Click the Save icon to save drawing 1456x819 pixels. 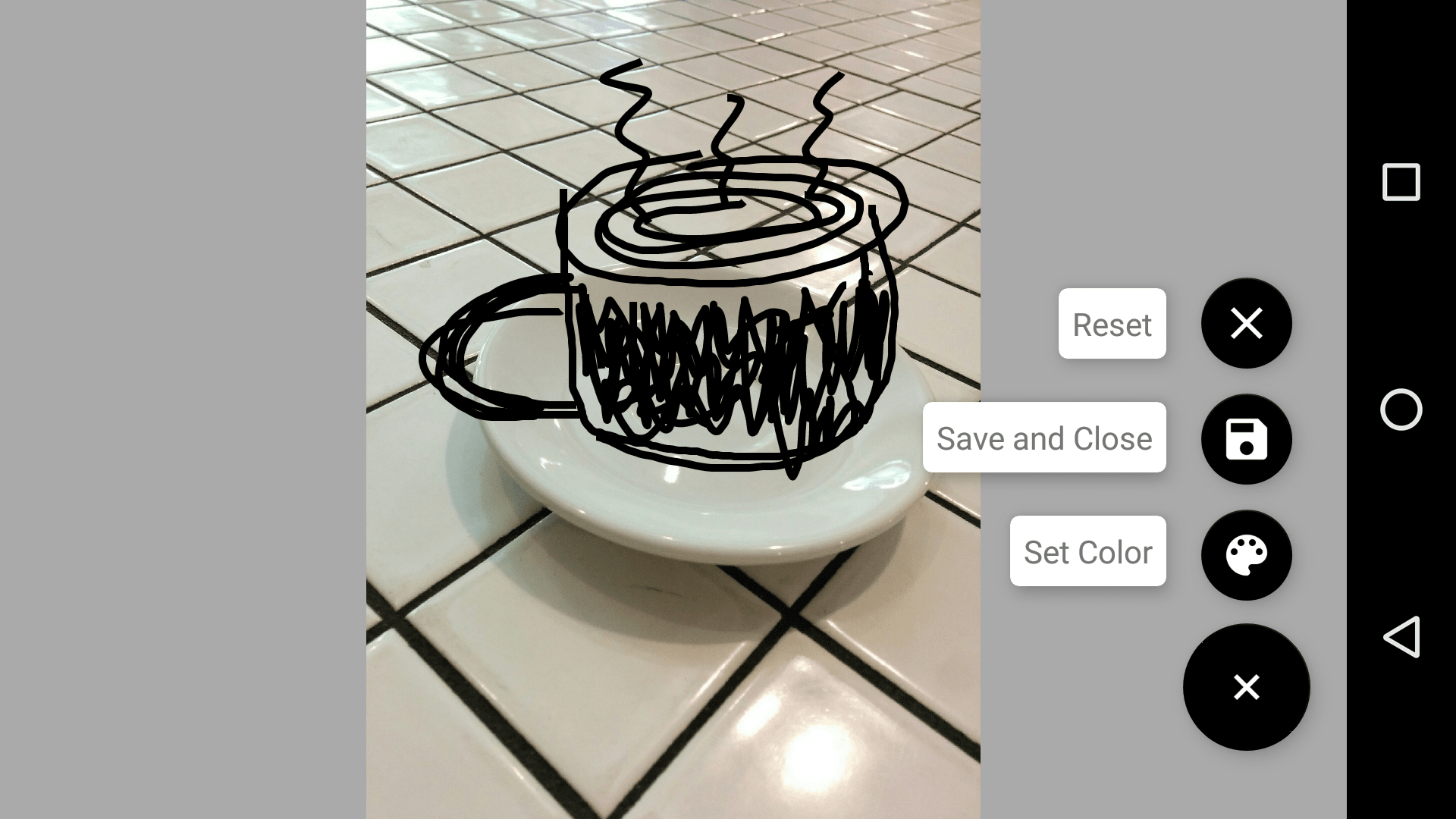pos(1246,437)
